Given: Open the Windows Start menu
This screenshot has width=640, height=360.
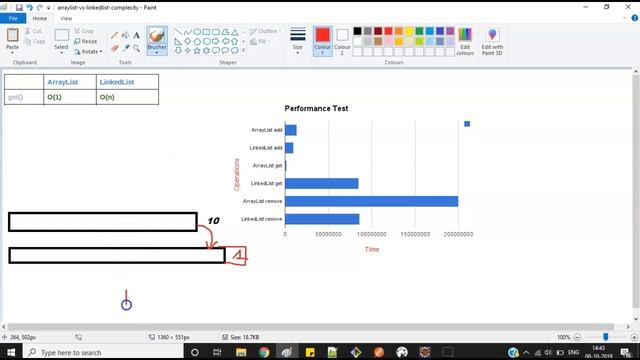Looking at the screenshot, I should coord(11,352).
